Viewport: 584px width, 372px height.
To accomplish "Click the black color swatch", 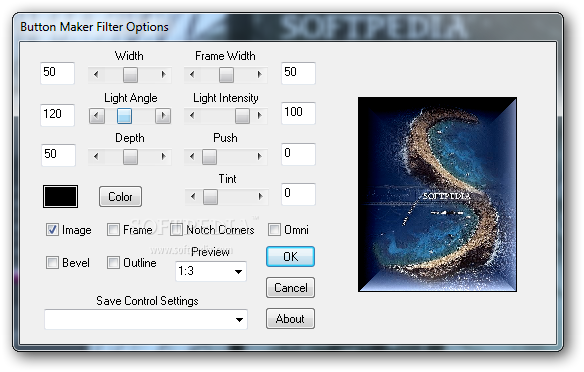I will click(x=60, y=196).
